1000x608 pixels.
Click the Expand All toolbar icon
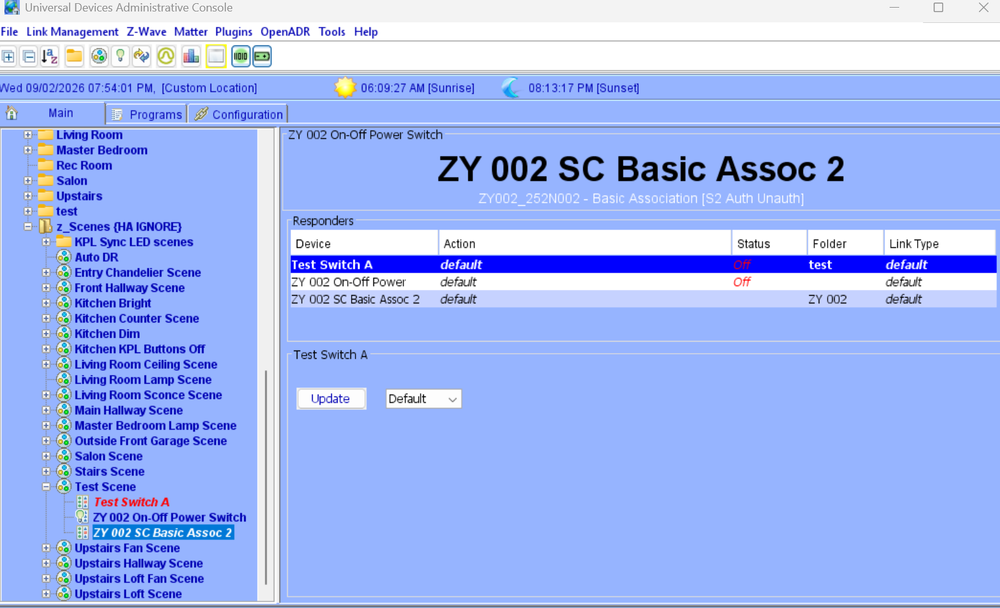(x=8, y=57)
